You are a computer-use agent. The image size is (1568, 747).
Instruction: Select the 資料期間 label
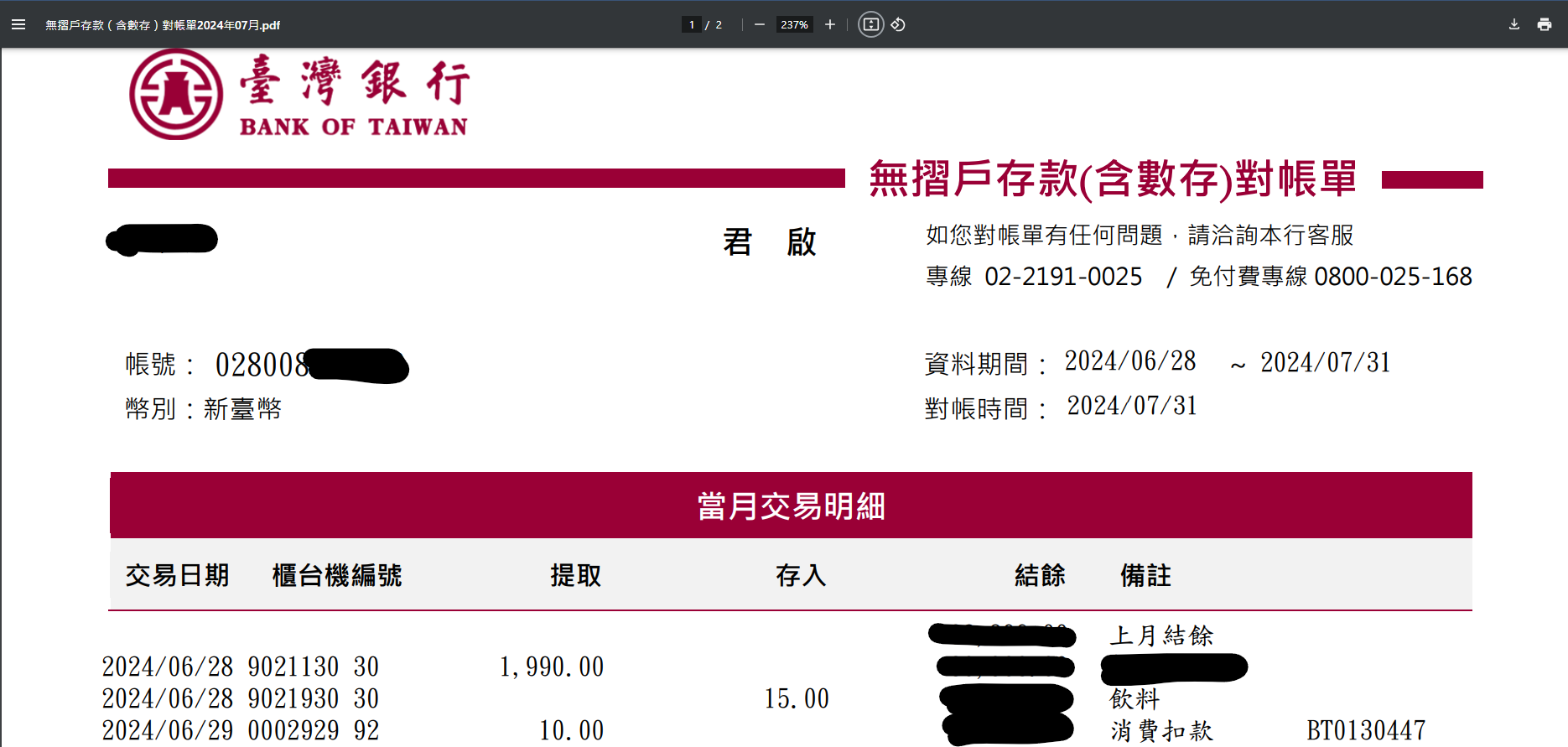click(985, 364)
